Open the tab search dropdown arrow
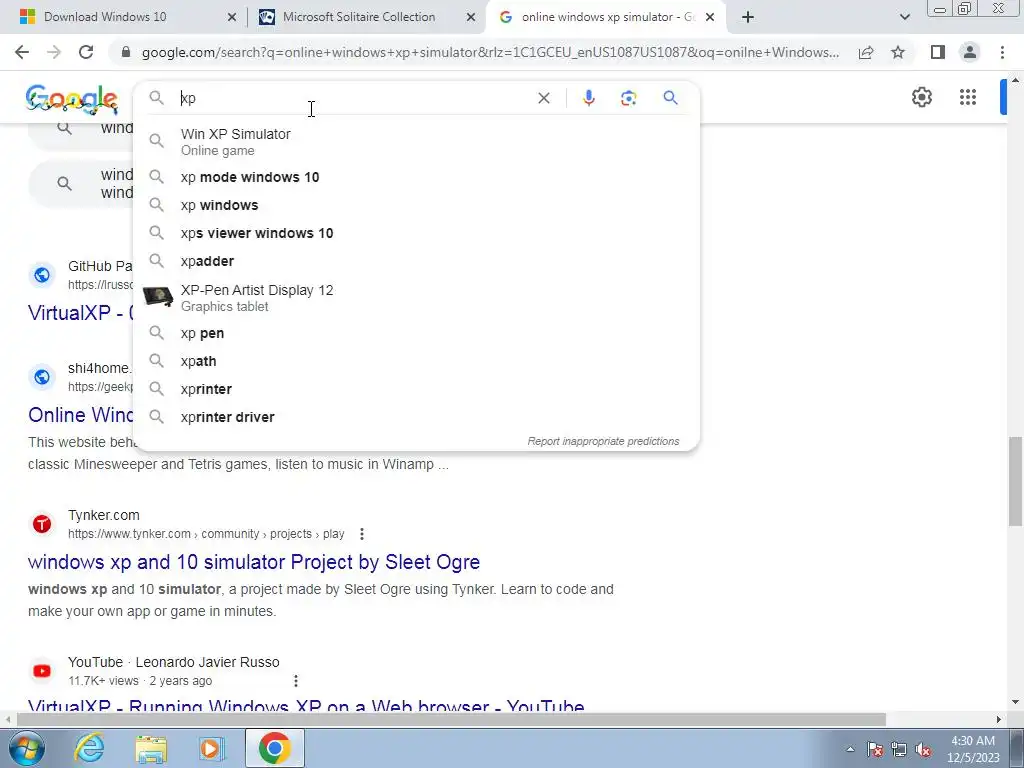 pyautogui.click(x=904, y=17)
